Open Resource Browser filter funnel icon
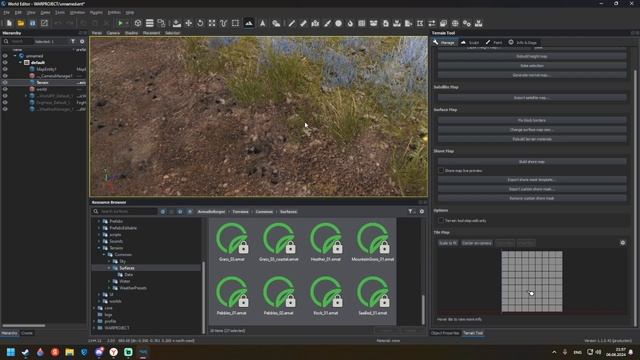Image resolution: width=640 pixels, height=360 pixels. [x=411, y=211]
